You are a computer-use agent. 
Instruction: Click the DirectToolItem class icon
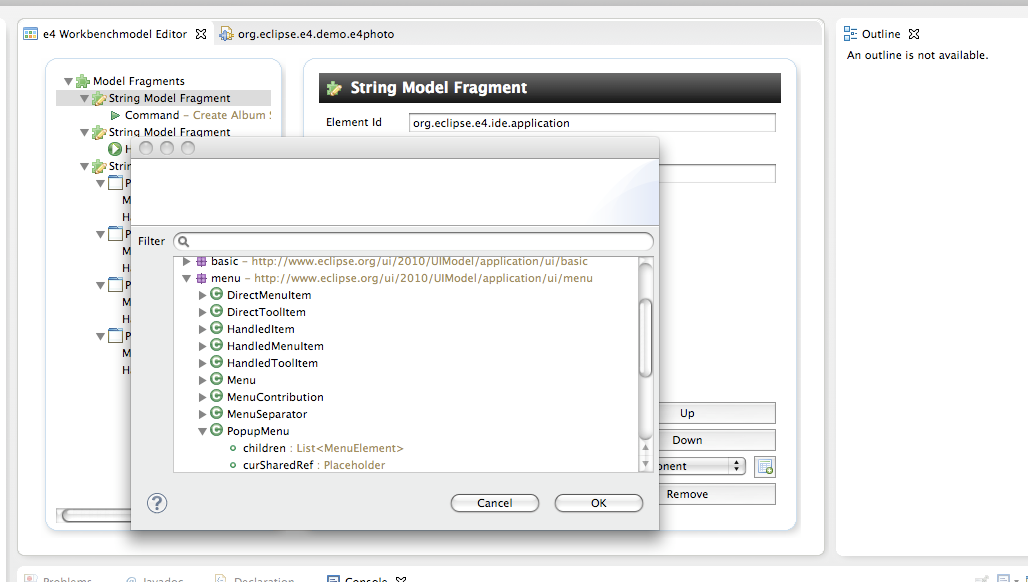[x=216, y=311]
